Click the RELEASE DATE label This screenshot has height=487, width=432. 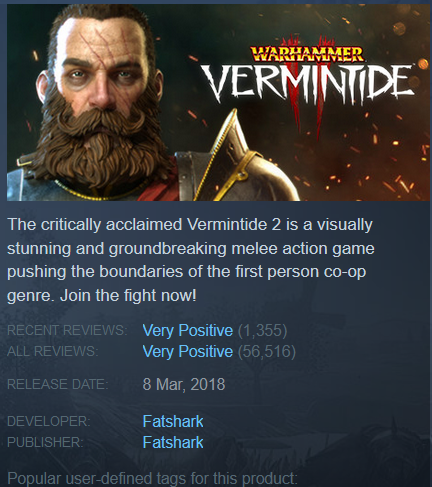point(58,384)
